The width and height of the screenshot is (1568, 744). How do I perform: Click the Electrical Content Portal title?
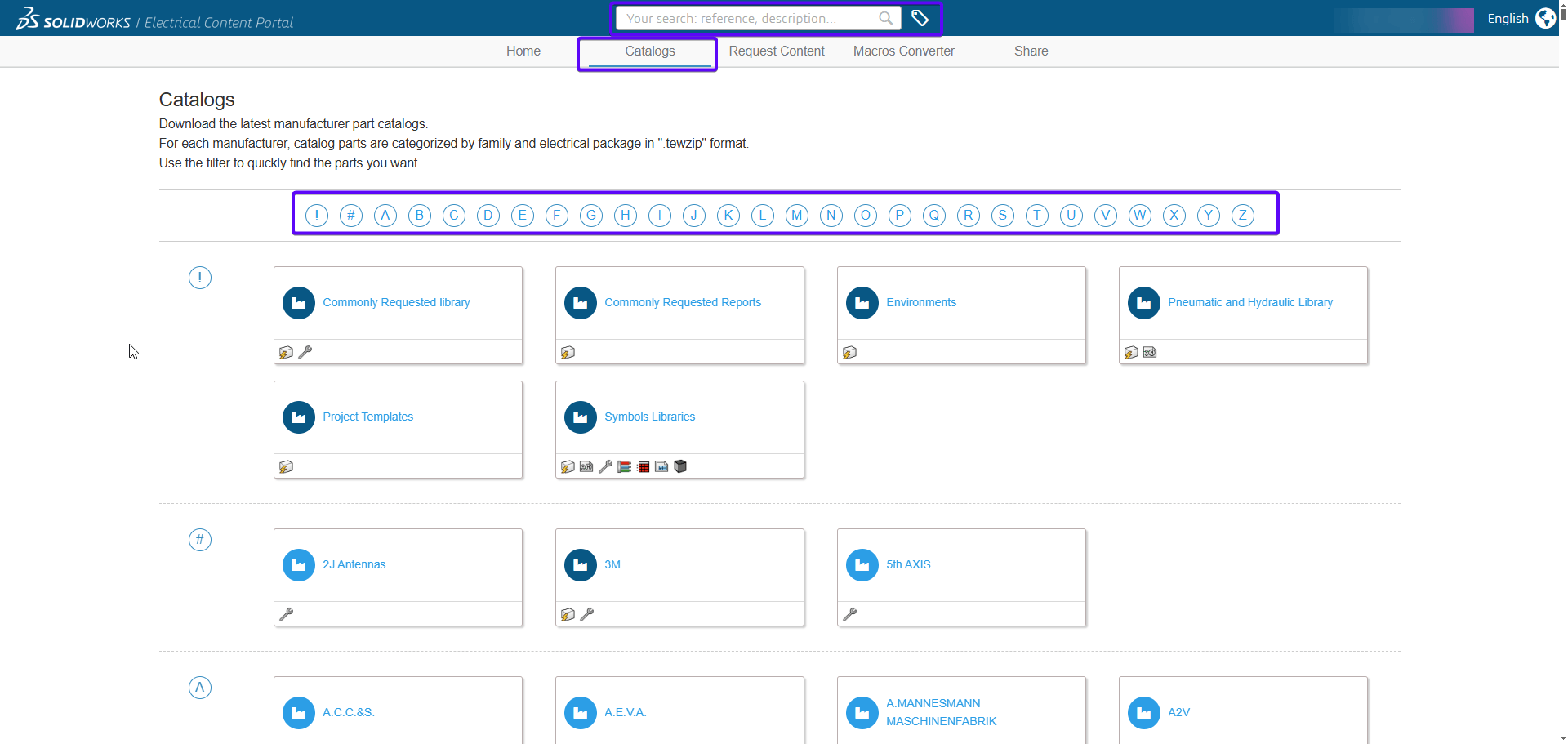(x=219, y=22)
